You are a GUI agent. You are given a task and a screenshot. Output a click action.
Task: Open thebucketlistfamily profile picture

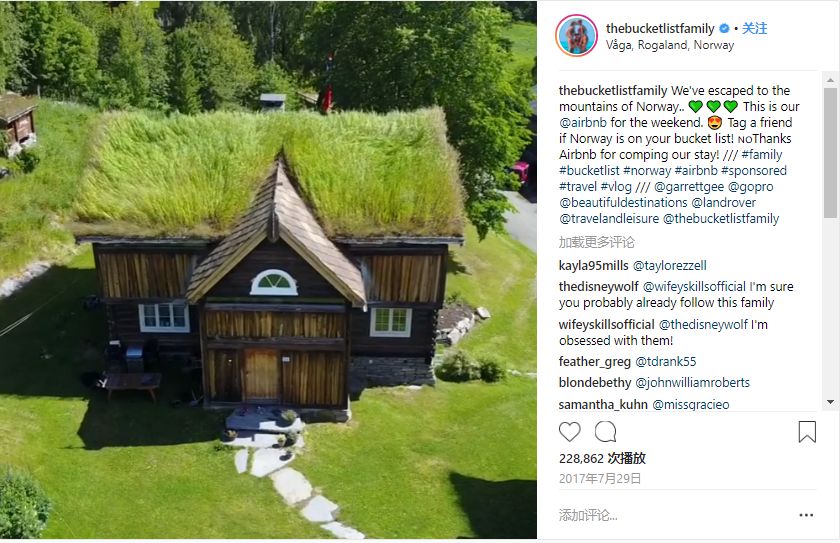tap(576, 35)
